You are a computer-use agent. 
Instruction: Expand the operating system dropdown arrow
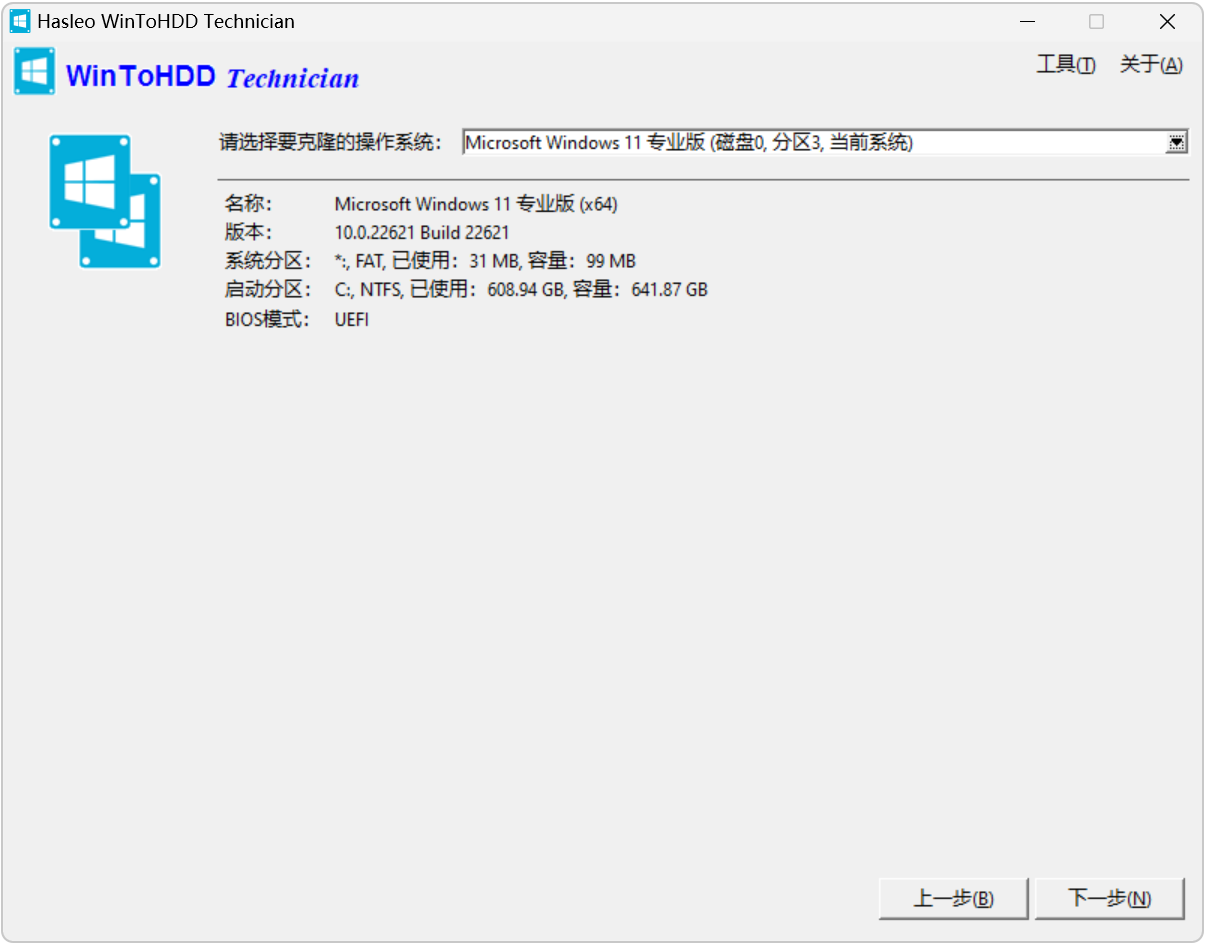coord(1176,143)
